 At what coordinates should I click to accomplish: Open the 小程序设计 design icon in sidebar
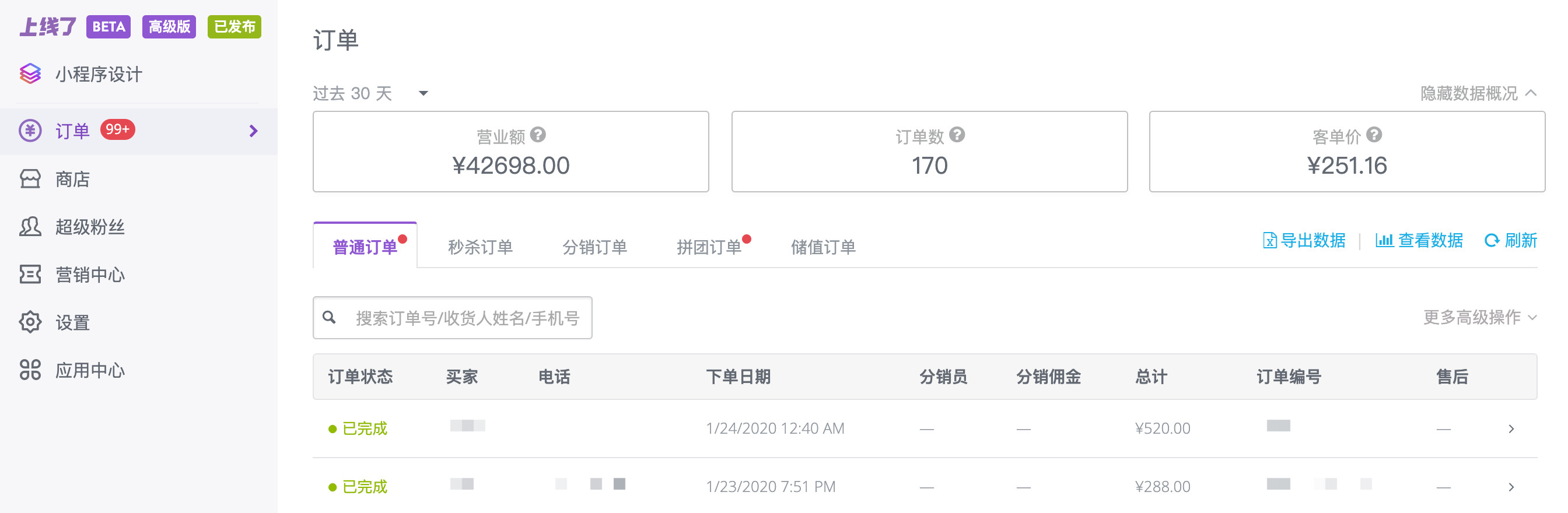[30, 74]
